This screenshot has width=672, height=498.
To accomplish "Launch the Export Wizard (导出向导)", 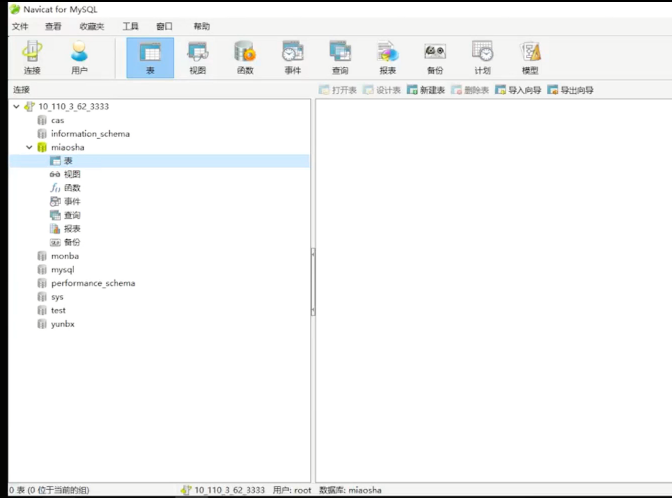I will (570, 90).
